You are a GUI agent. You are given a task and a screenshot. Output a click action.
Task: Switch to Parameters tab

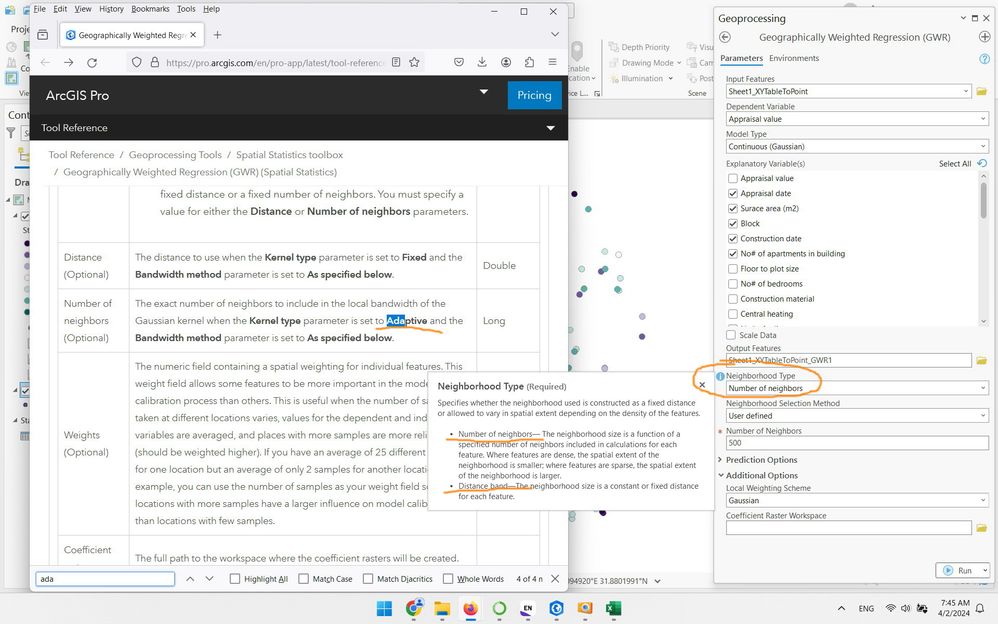pos(741,58)
